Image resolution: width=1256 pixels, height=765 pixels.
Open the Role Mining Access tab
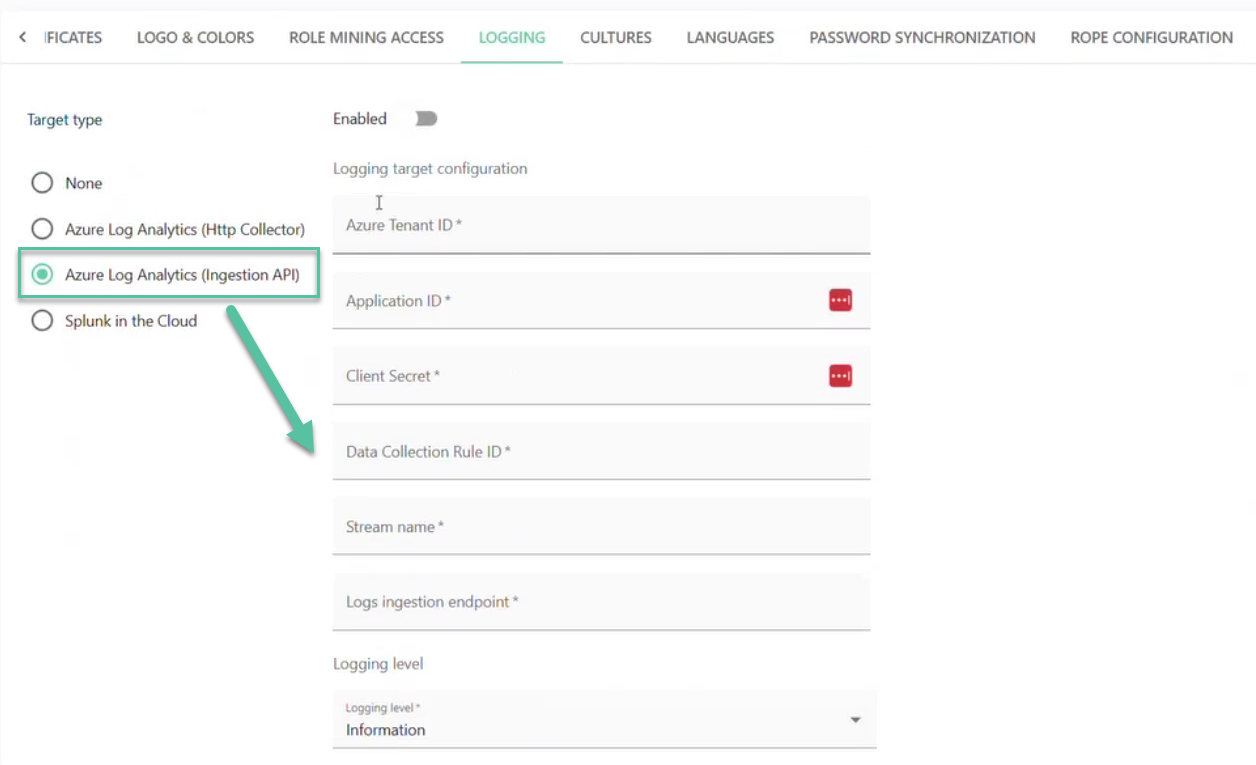[x=366, y=37]
